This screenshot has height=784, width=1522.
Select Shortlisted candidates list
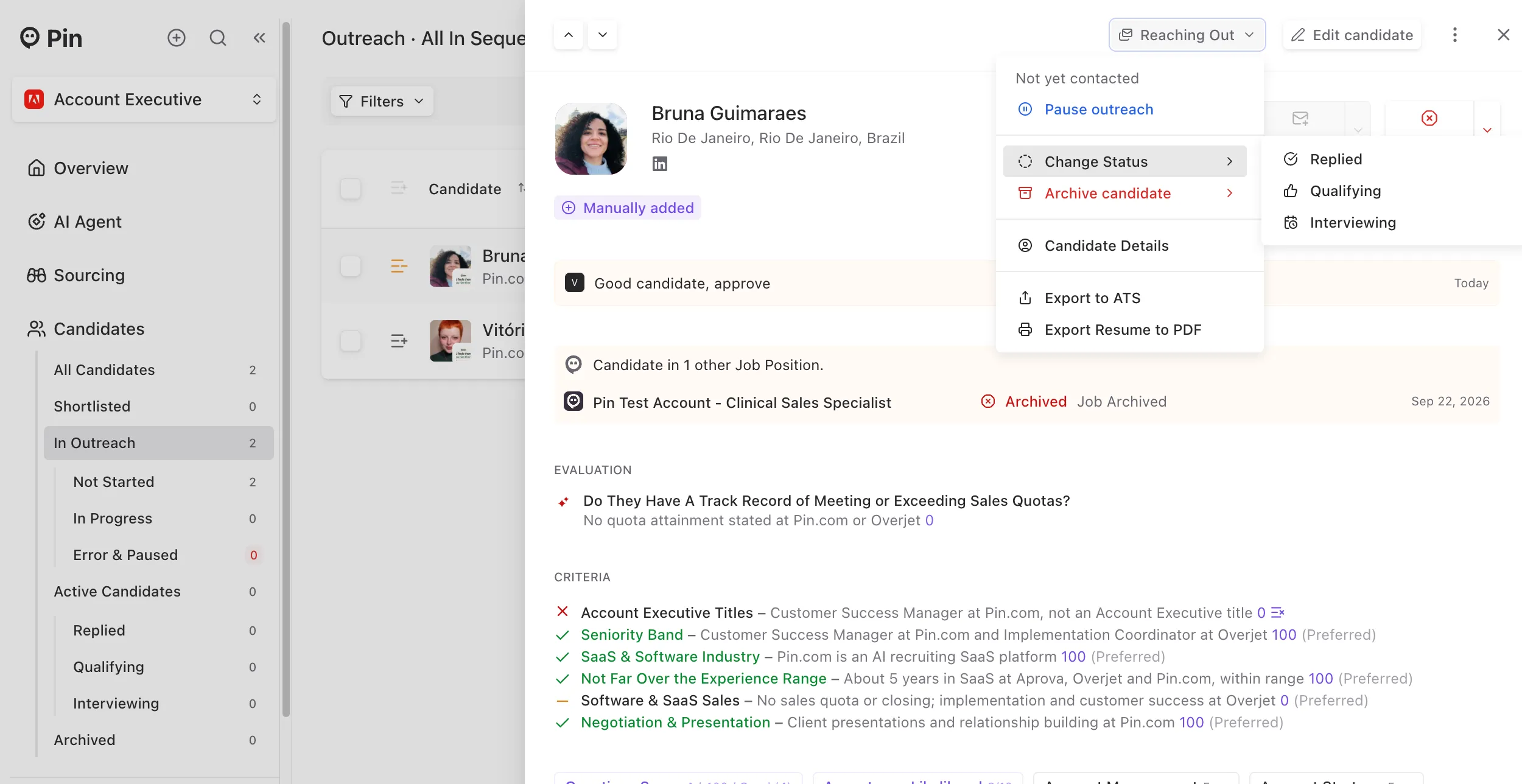[158, 406]
